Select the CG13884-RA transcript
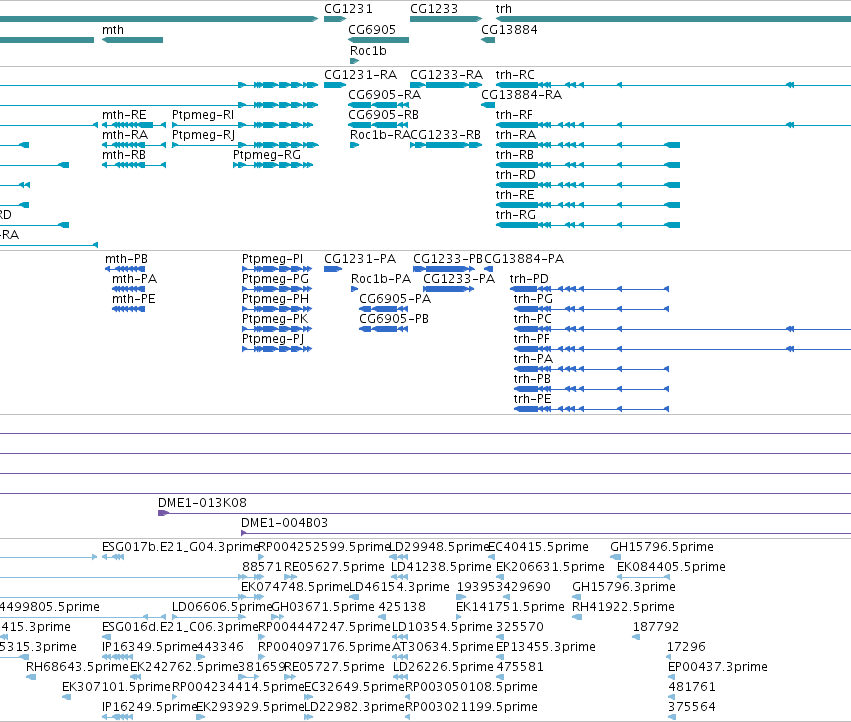Image resolution: width=851 pixels, height=722 pixels. (x=522, y=95)
